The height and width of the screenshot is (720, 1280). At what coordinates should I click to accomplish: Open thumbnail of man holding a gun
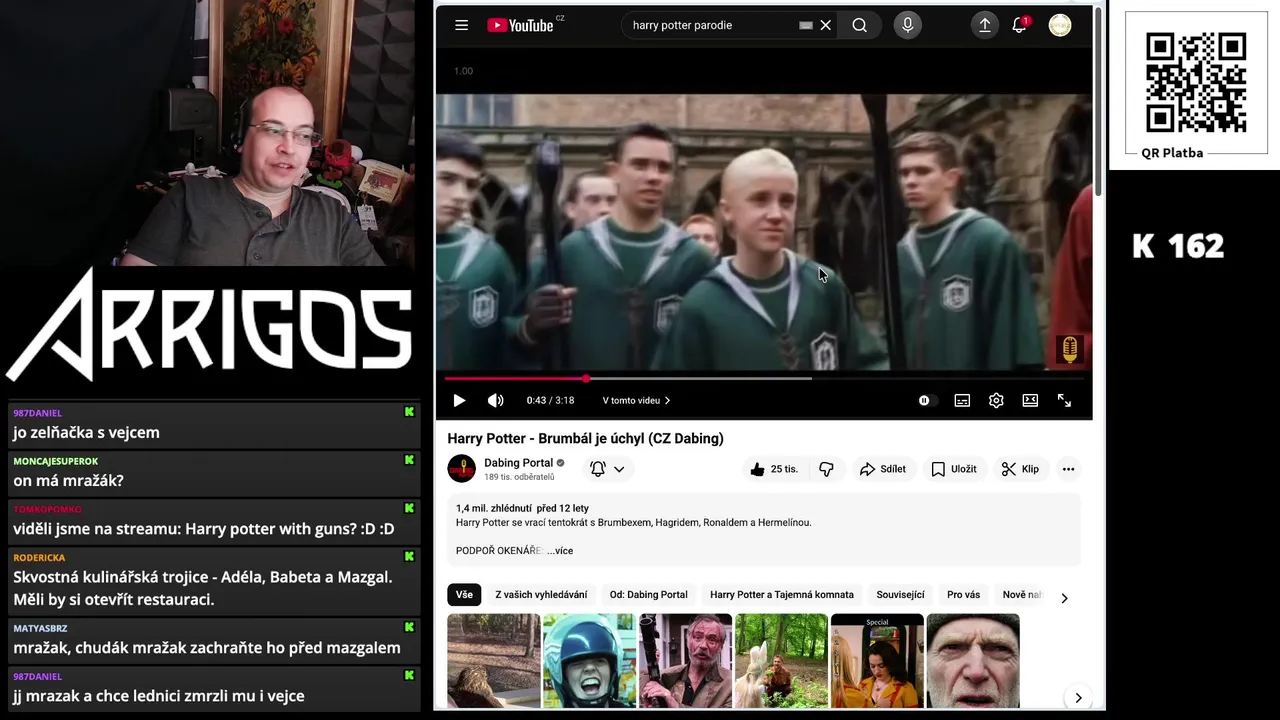coord(685,661)
